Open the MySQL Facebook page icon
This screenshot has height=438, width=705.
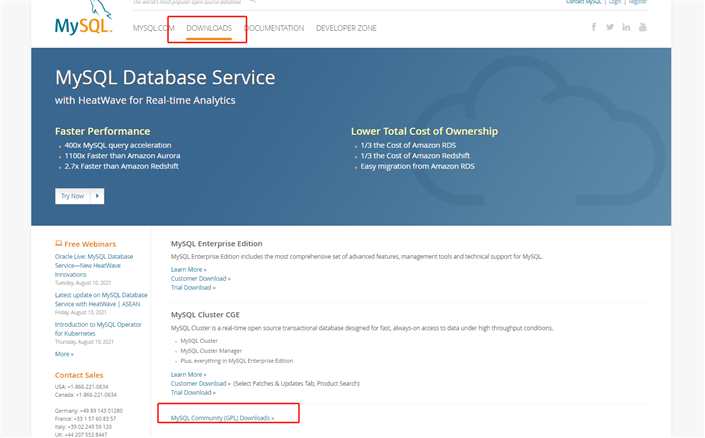594,27
